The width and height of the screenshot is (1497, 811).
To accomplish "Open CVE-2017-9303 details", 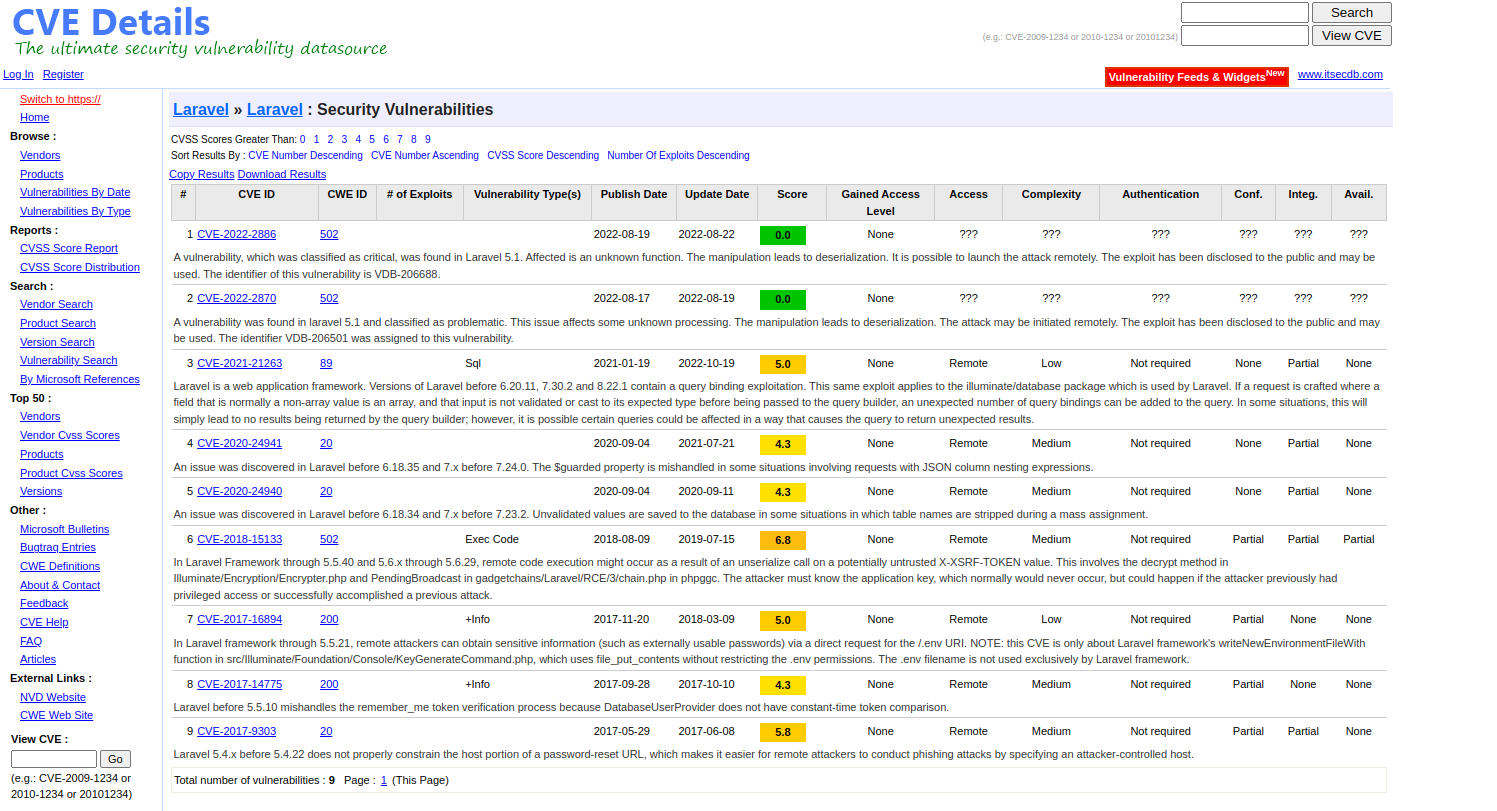I will click(x=236, y=731).
